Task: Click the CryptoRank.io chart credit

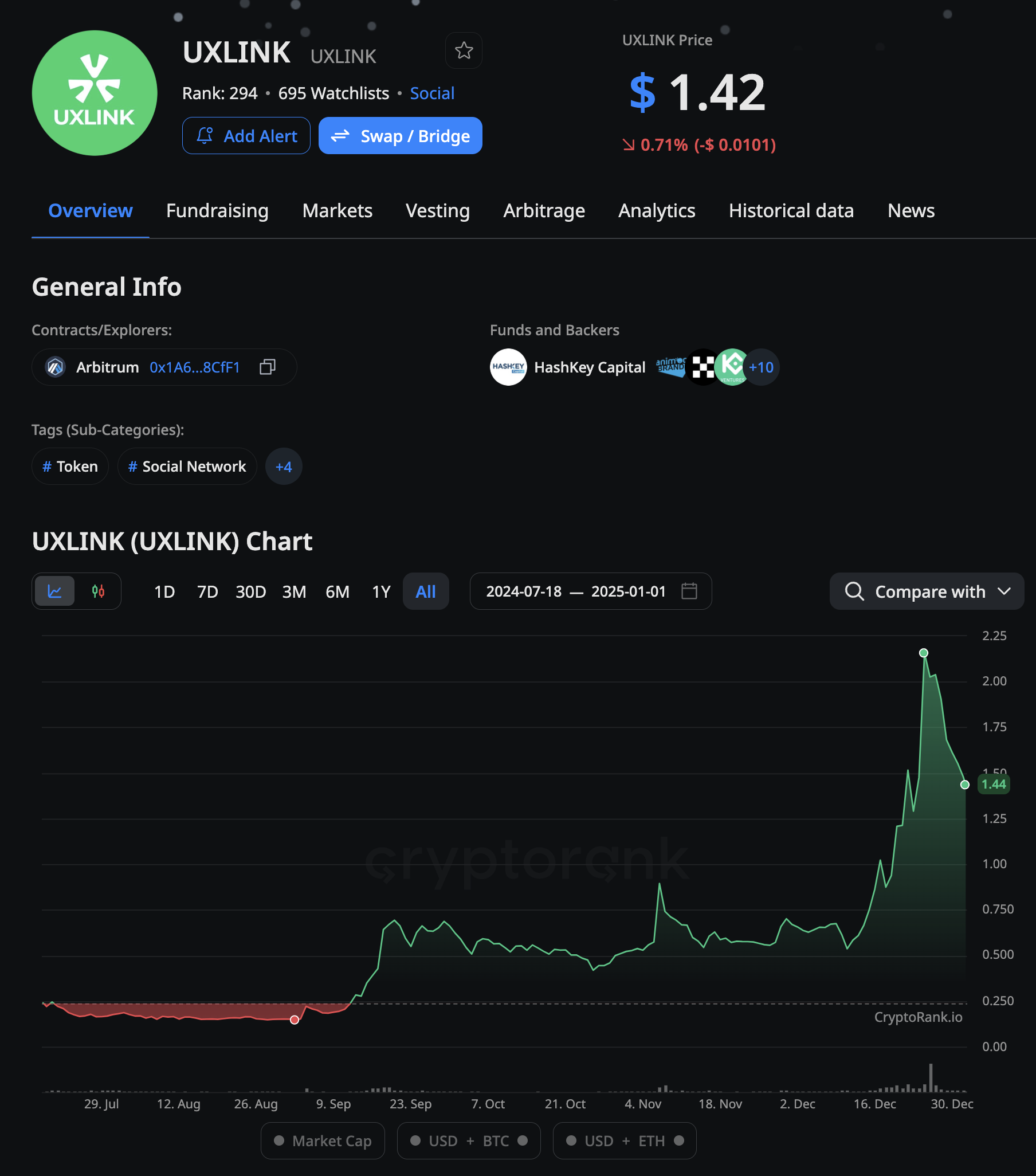Action: (918, 1017)
